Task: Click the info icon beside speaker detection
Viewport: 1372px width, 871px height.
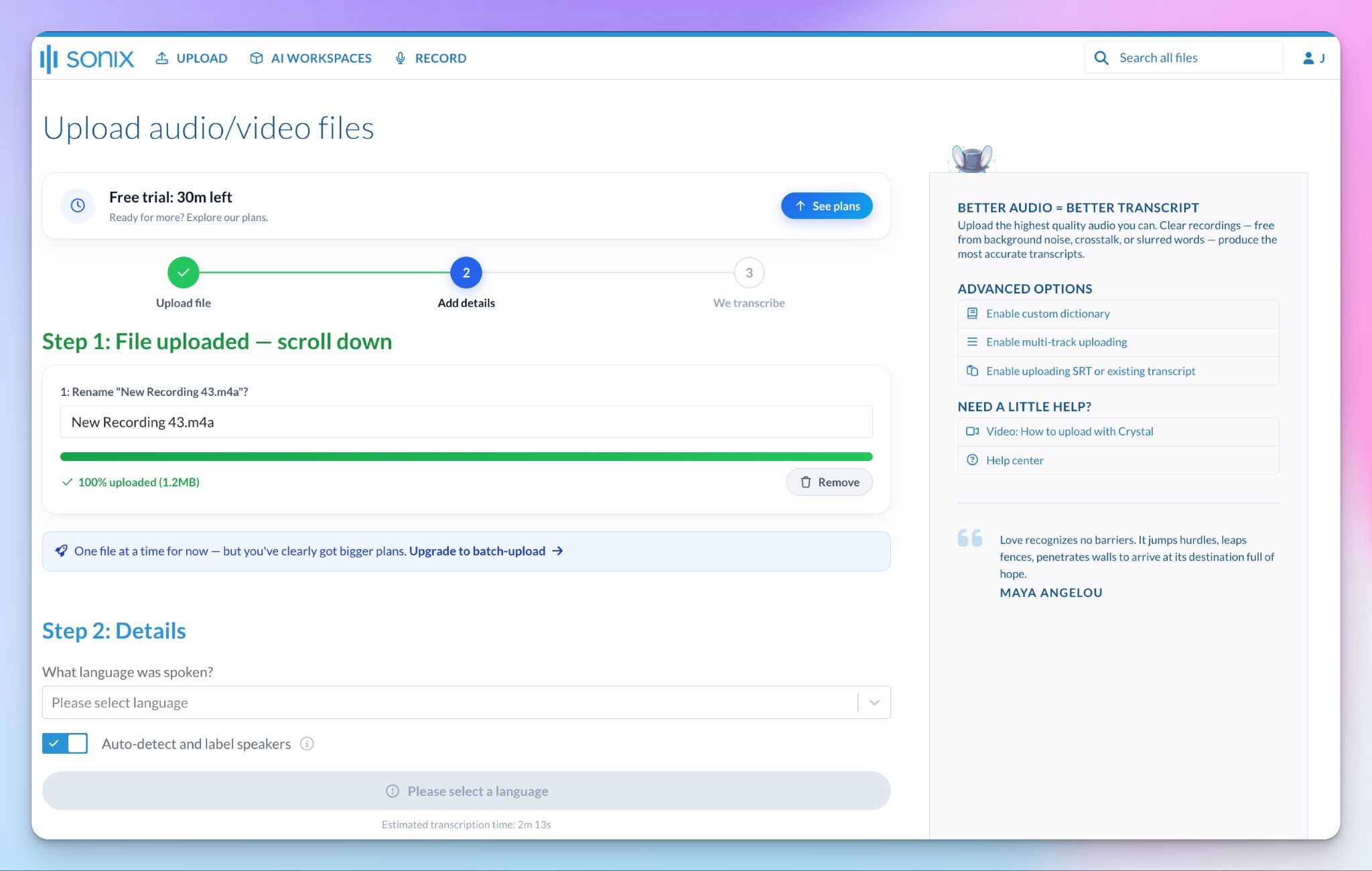Action: point(307,744)
